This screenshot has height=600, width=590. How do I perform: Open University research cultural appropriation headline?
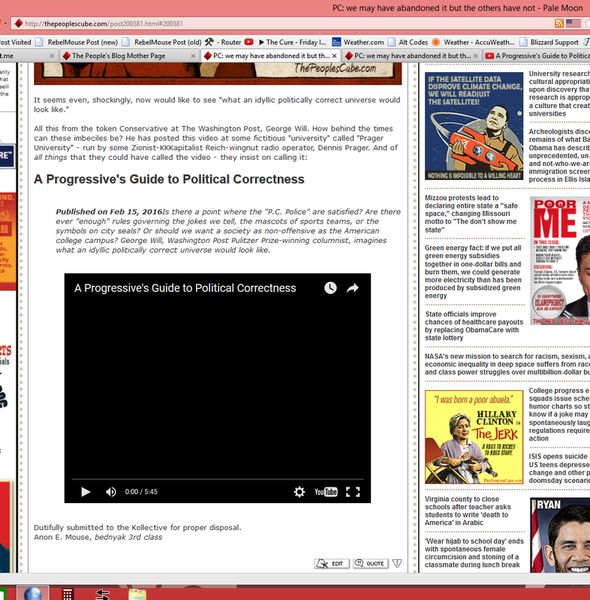[559, 93]
